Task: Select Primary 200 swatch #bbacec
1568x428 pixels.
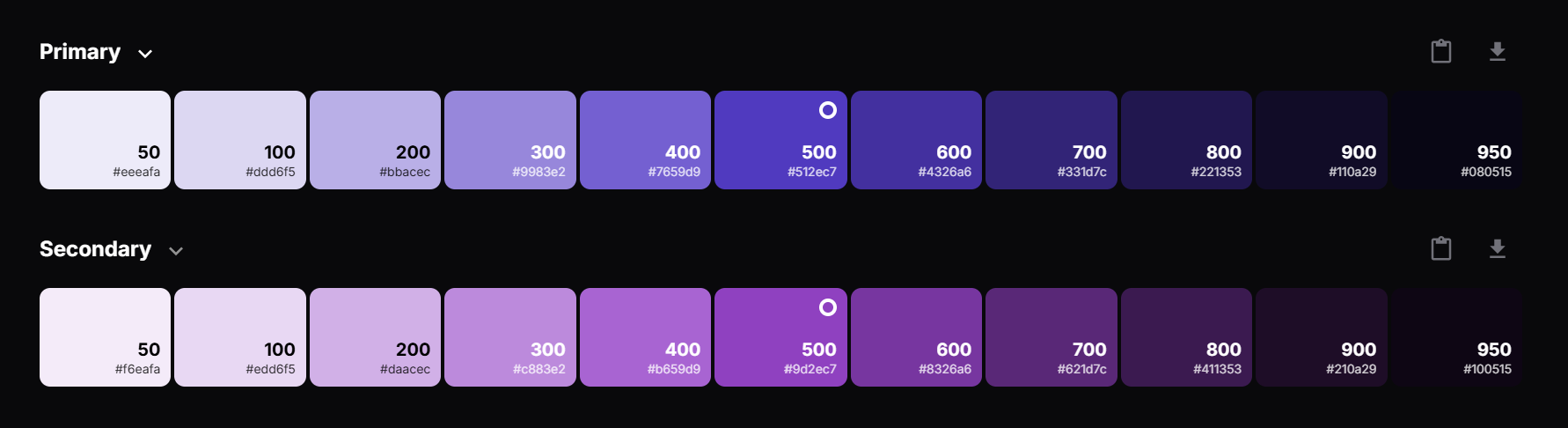Action: click(375, 140)
